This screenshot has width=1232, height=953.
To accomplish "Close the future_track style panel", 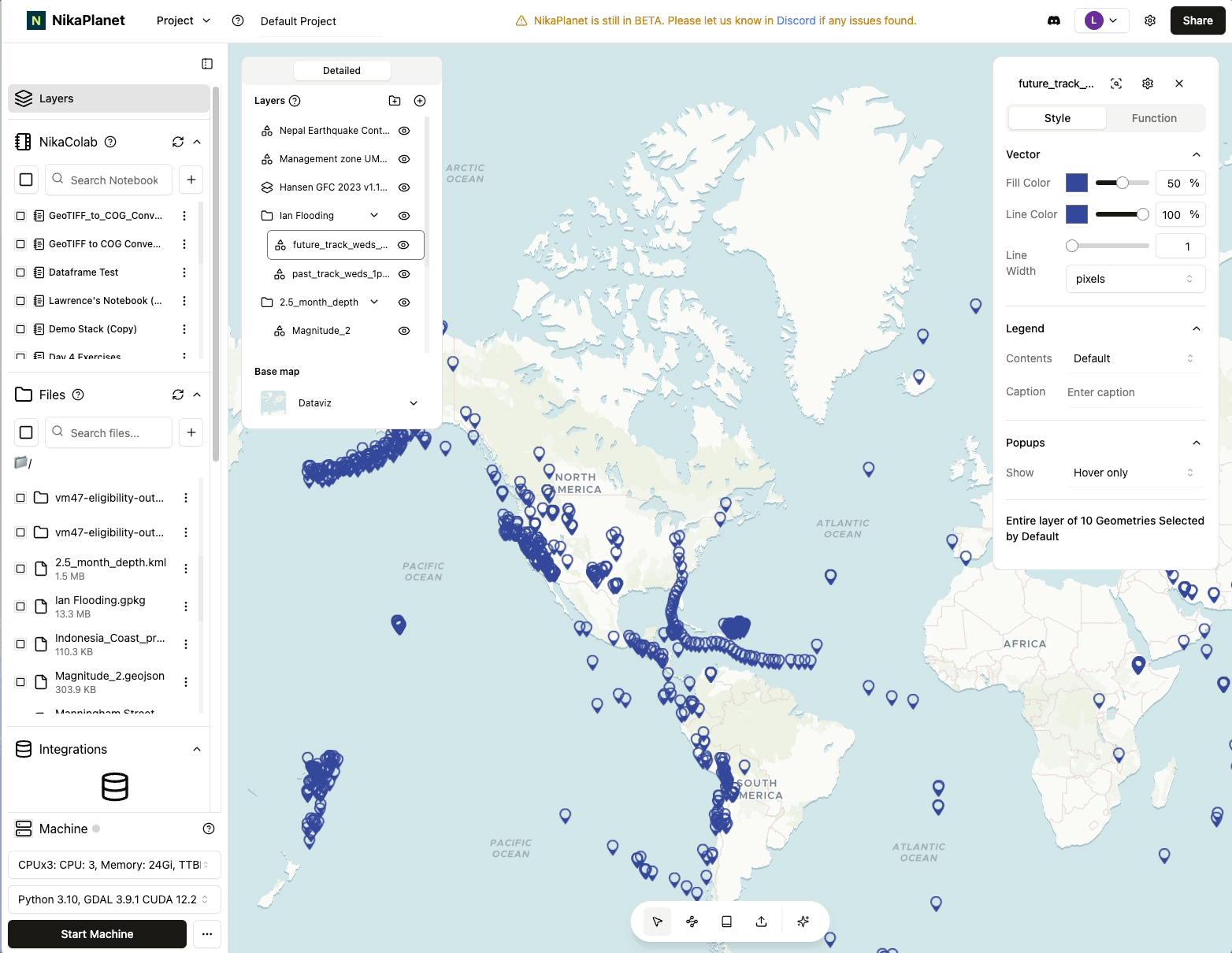I will (x=1179, y=83).
